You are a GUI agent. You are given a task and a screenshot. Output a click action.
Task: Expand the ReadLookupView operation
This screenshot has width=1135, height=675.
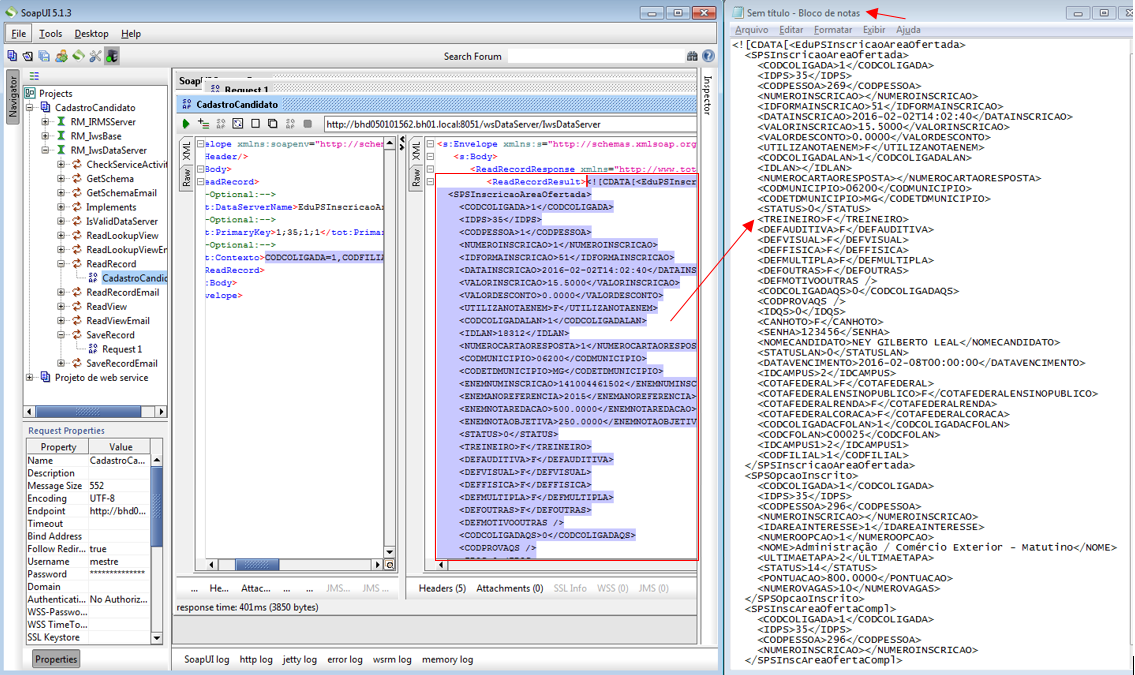(x=61, y=235)
